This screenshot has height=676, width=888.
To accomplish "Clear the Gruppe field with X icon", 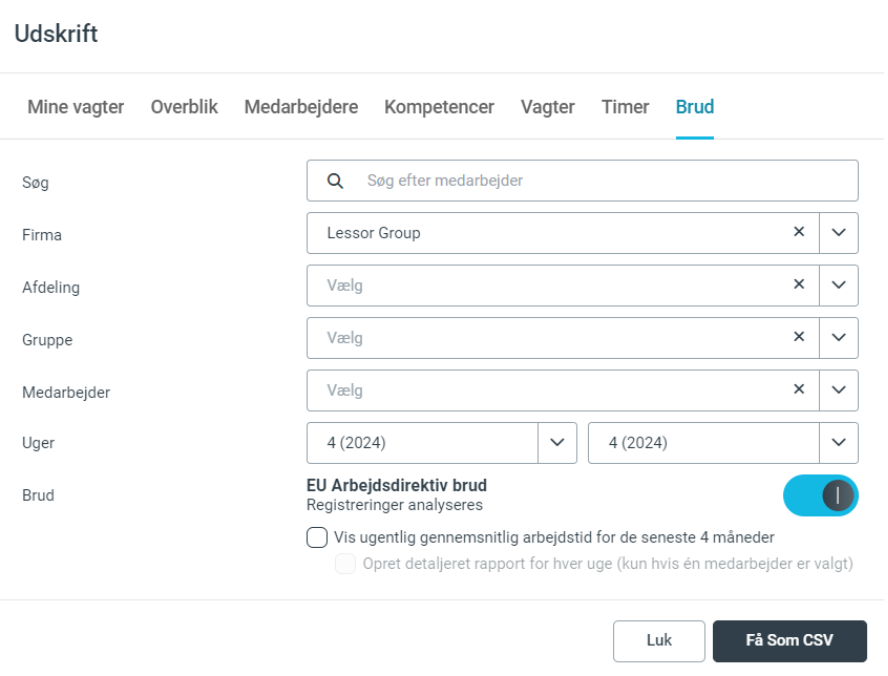I will coord(798,338).
